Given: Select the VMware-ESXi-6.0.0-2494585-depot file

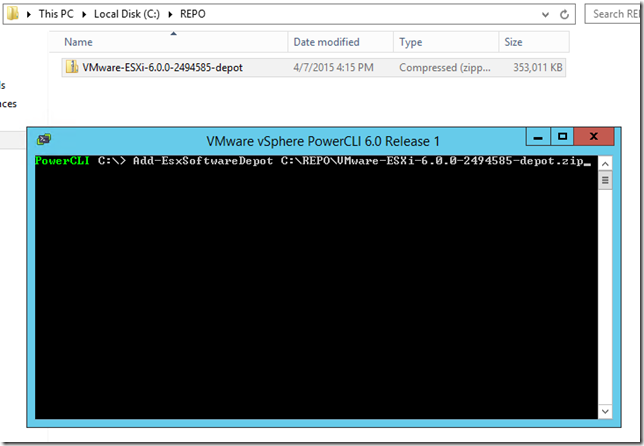Looking at the screenshot, I should coord(314,67).
